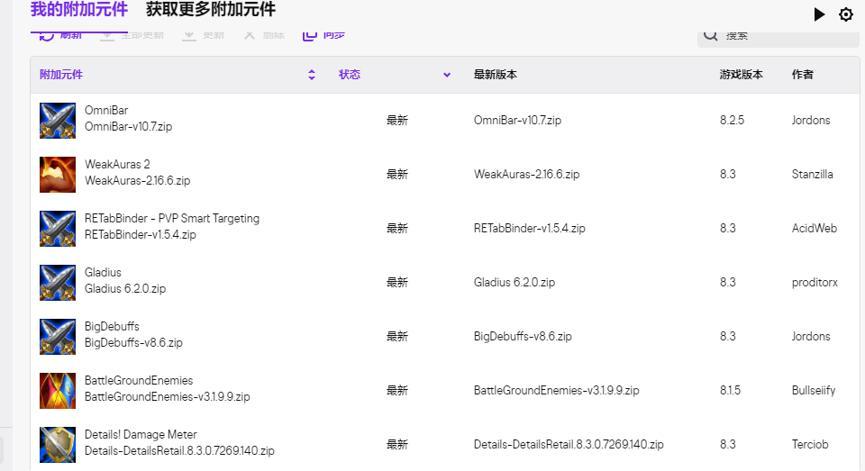The height and width of the screenshot is (471, 865).
Task: Click game version 8.1.5 for BattleGroundEnemies
Action: 730,390
